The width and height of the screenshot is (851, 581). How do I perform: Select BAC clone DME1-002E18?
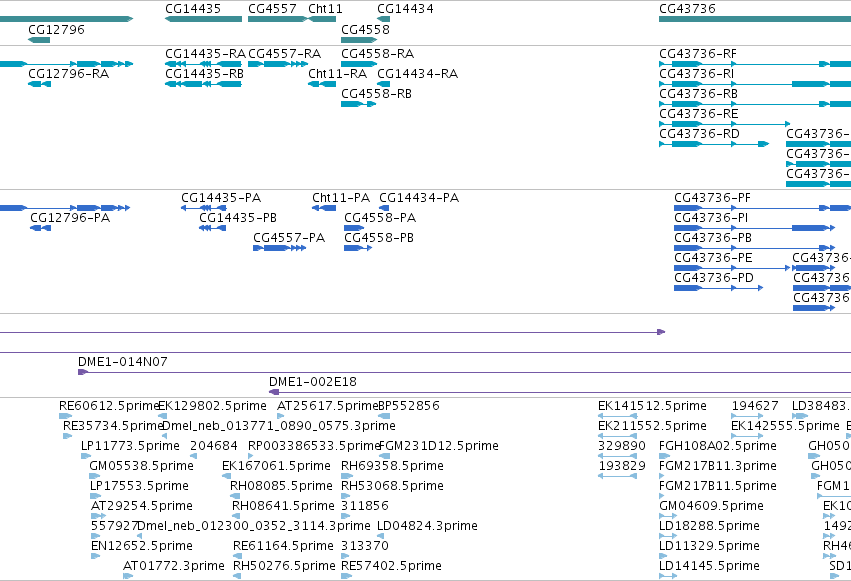tap(313, 382)
